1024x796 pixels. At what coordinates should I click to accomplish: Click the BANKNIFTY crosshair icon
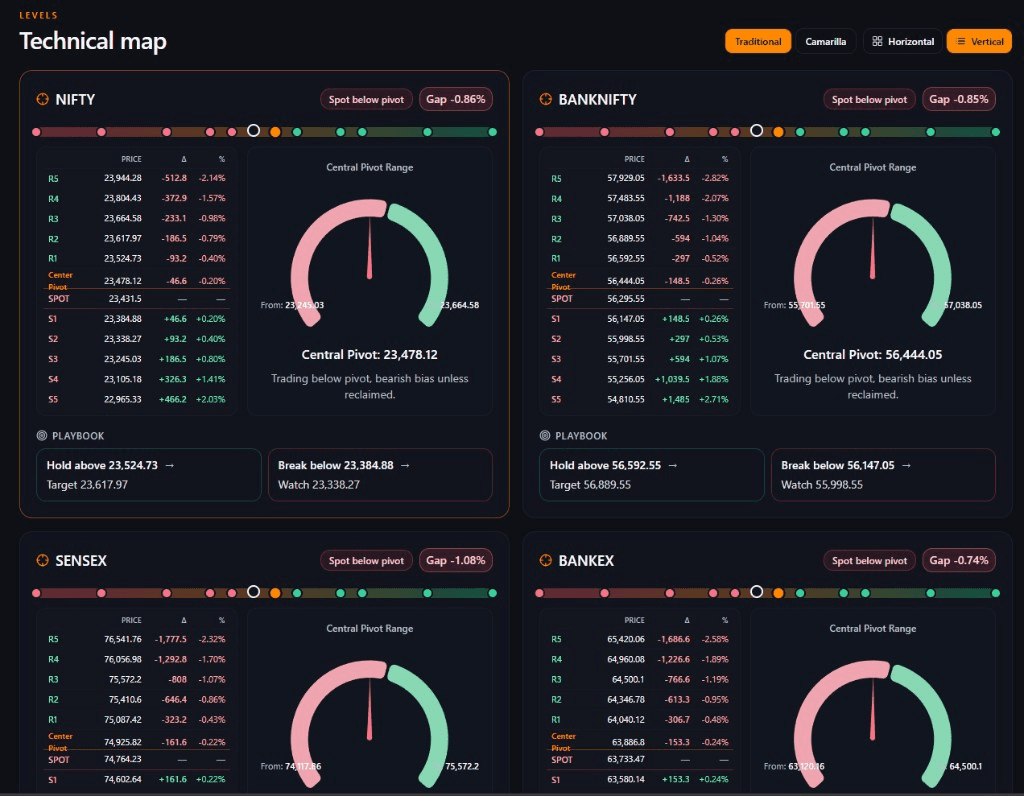click(545, 99)
